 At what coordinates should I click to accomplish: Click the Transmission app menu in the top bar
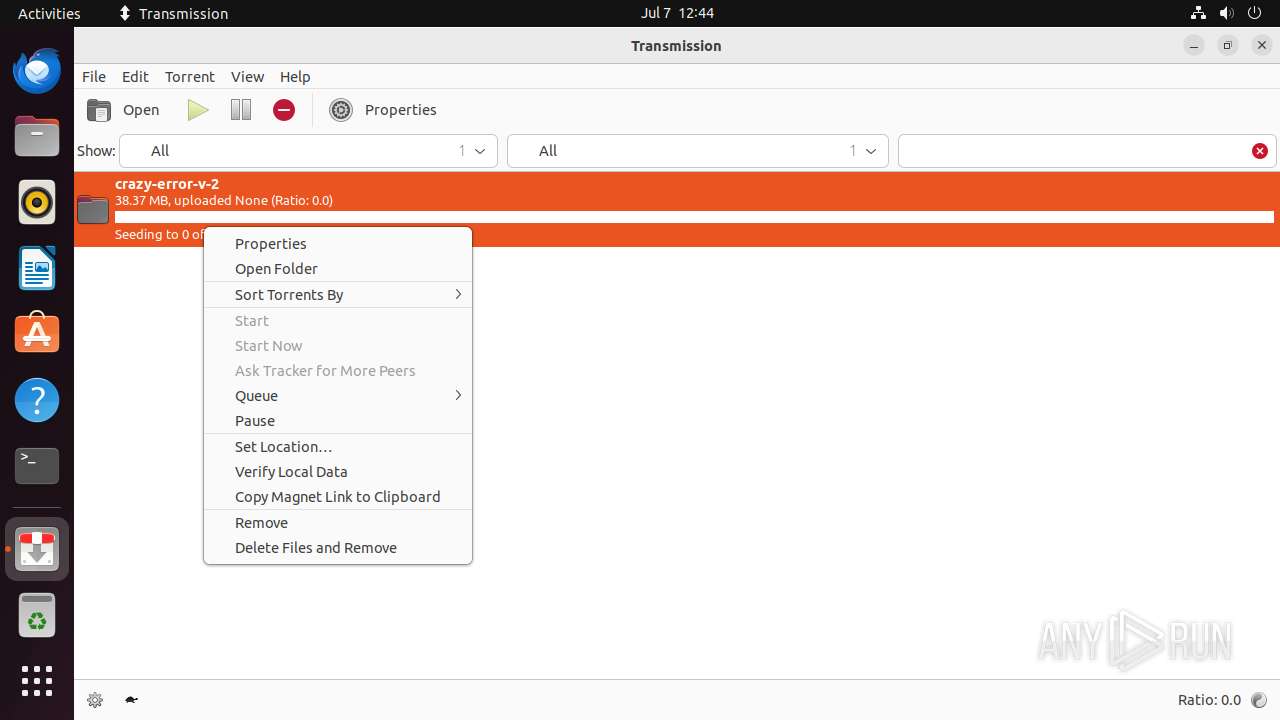[173, 13]
